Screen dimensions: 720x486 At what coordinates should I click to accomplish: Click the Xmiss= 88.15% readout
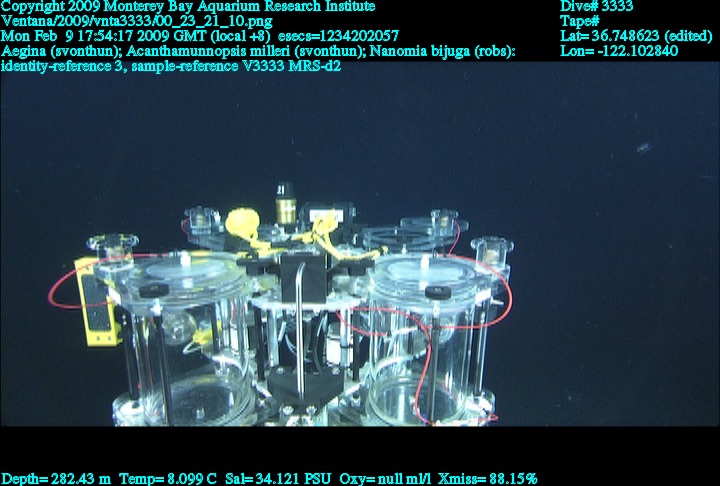491,478
